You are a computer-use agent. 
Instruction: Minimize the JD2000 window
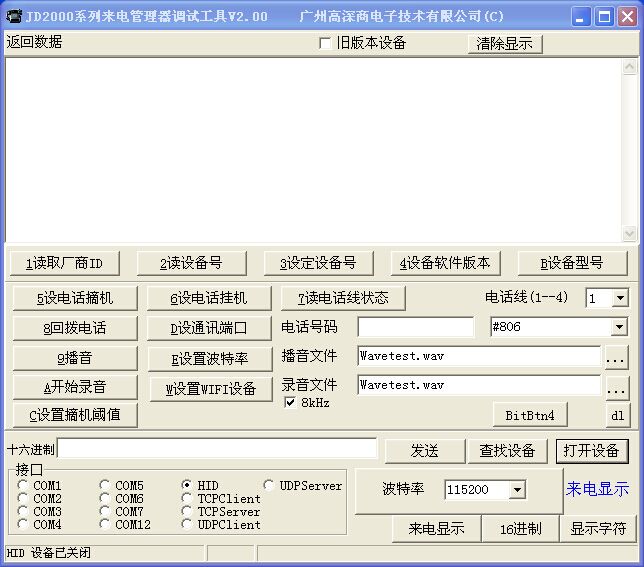(x=581, y=17)
